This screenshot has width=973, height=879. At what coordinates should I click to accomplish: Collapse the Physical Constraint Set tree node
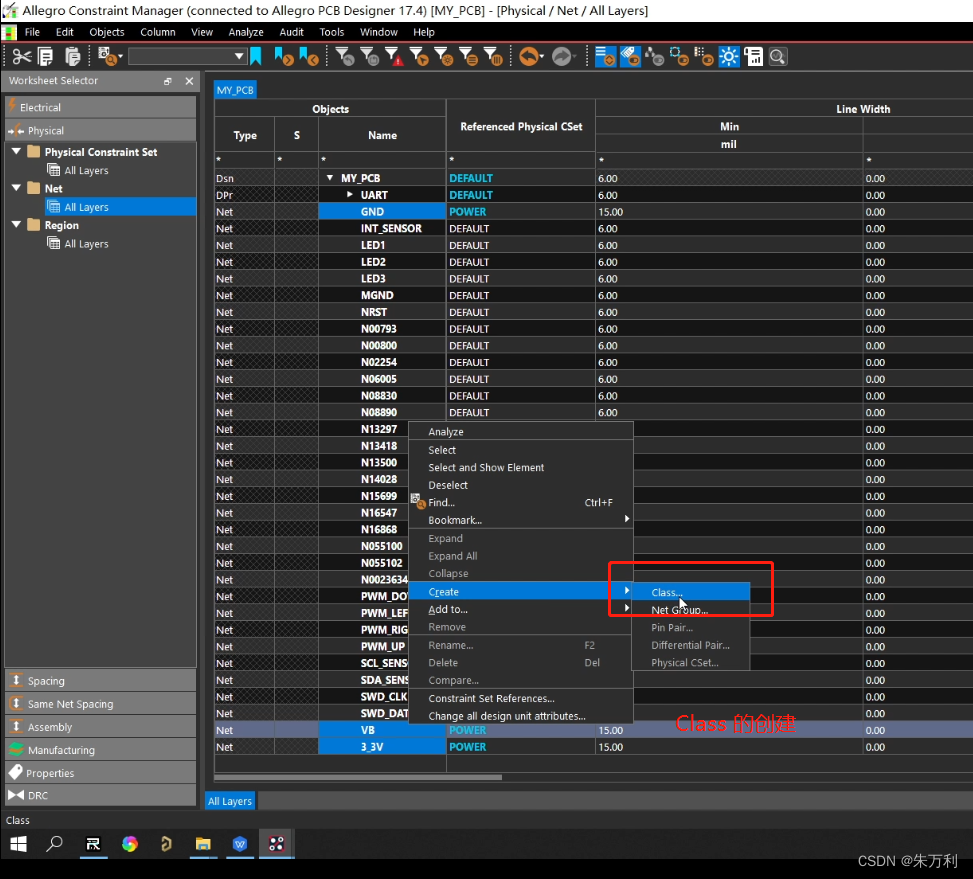click(x=17, y=151)
